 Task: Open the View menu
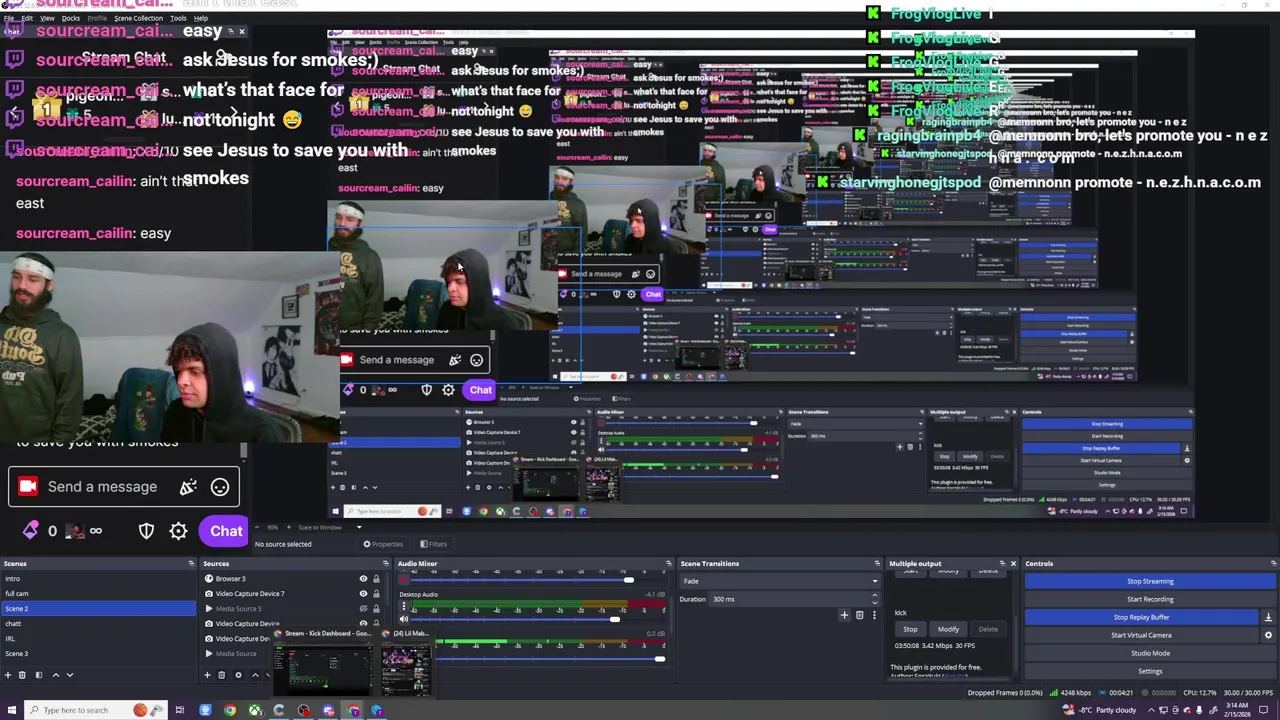[47, 18]
